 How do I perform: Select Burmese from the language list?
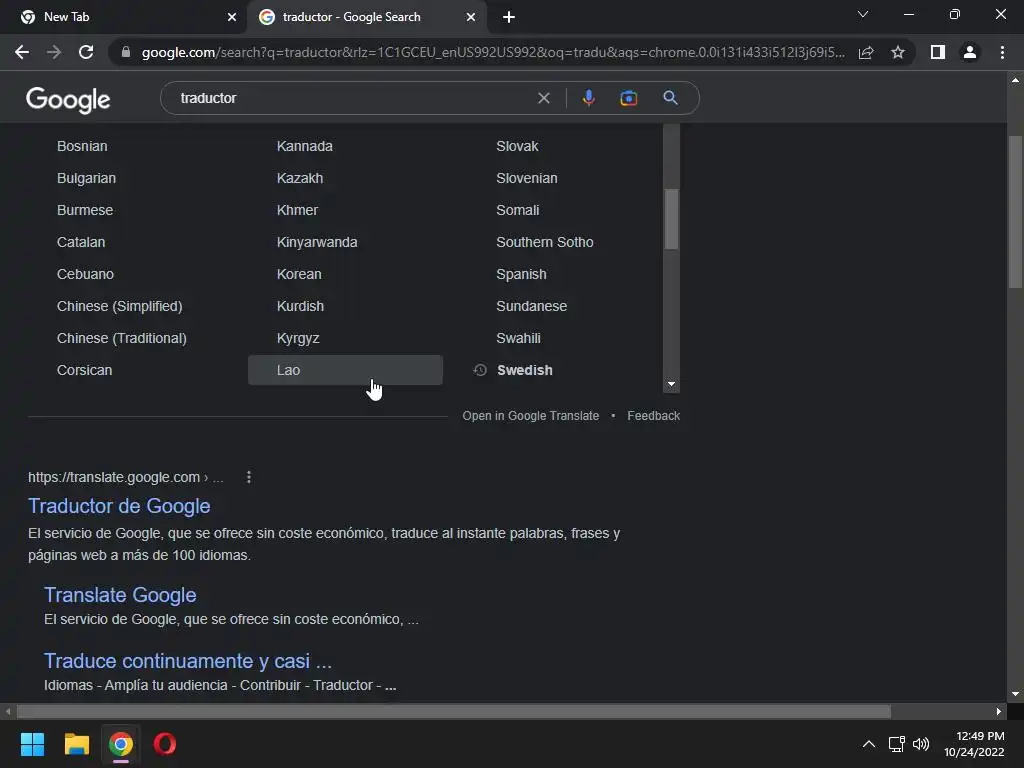(x=85, y=210)
